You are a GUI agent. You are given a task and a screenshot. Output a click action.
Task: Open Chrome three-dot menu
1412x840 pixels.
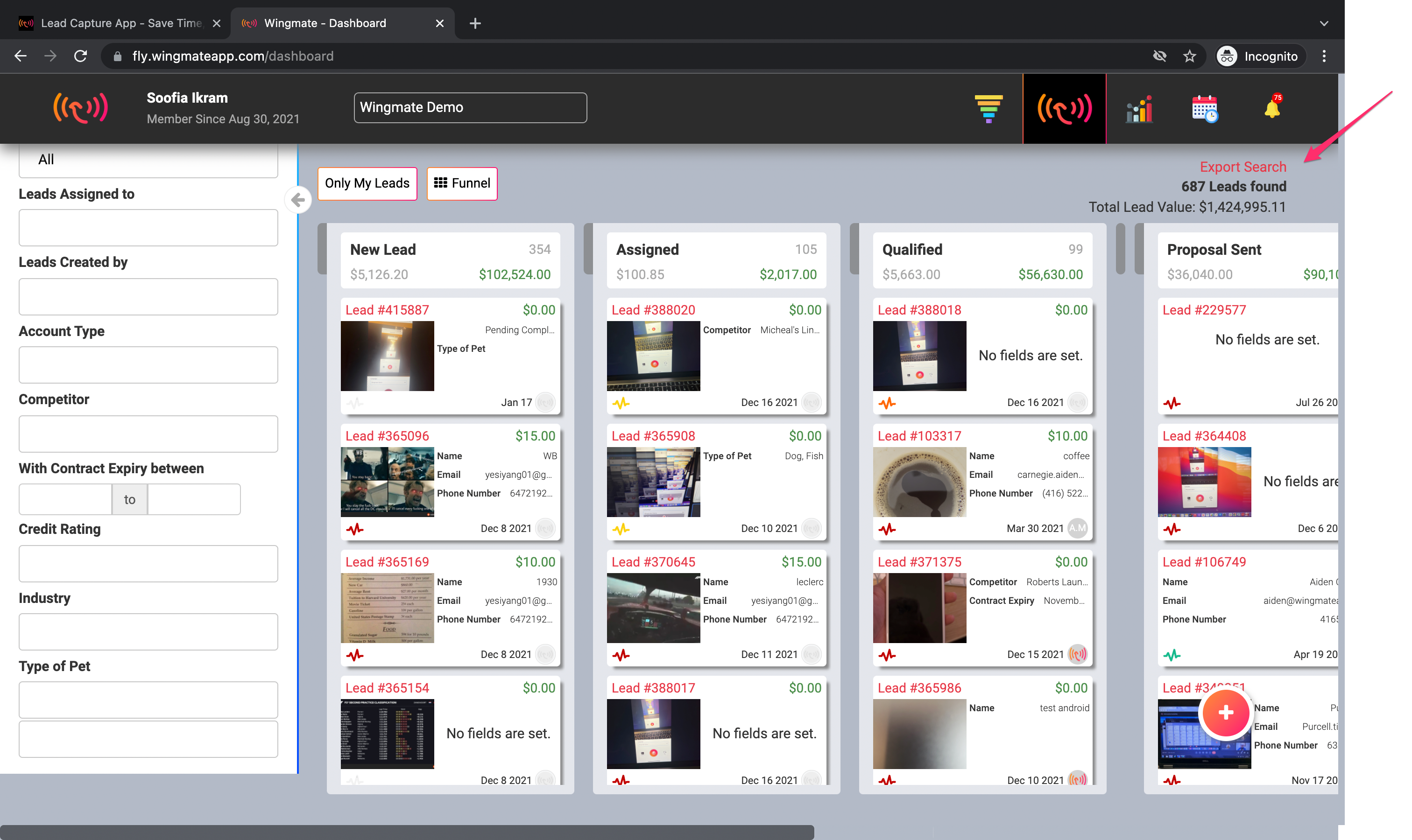tap(1324, 56)
